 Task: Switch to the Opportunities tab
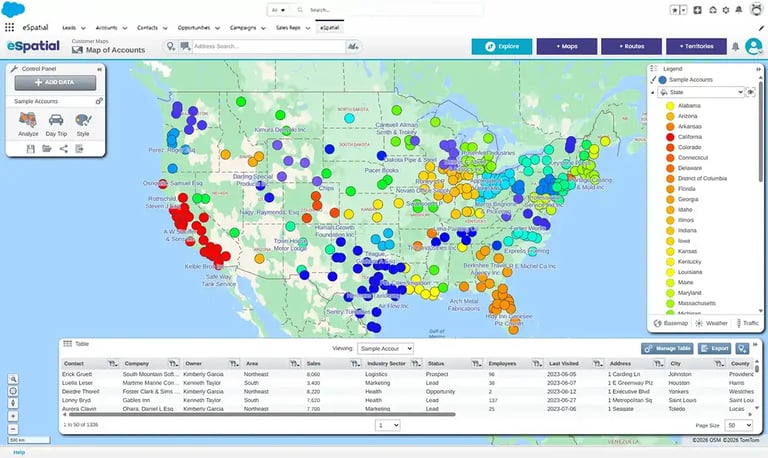(x=193, y=27)
